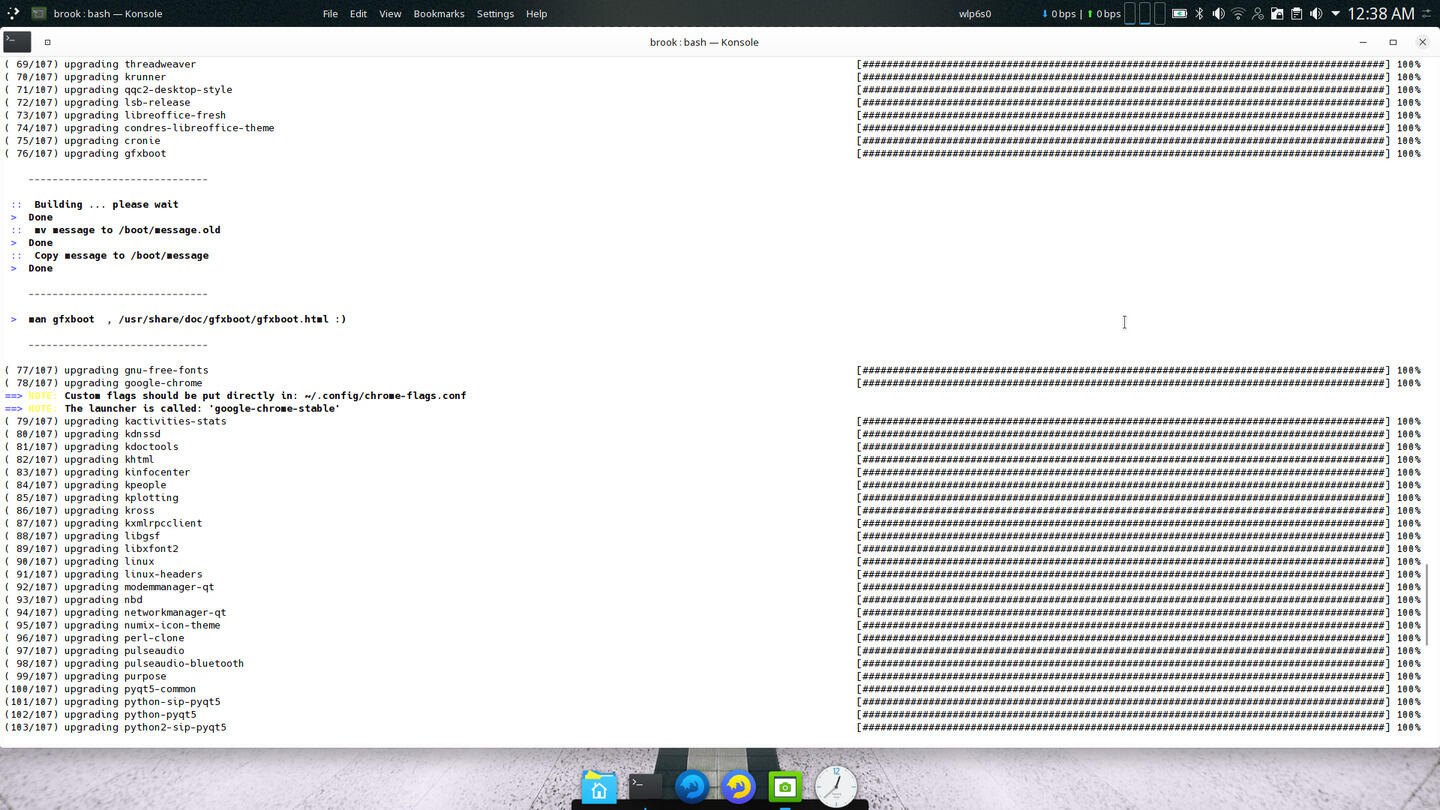Viewport: 1440px width, 810px height.
Task: Open the clipboard tray icon
Action: coord(1296,14)
